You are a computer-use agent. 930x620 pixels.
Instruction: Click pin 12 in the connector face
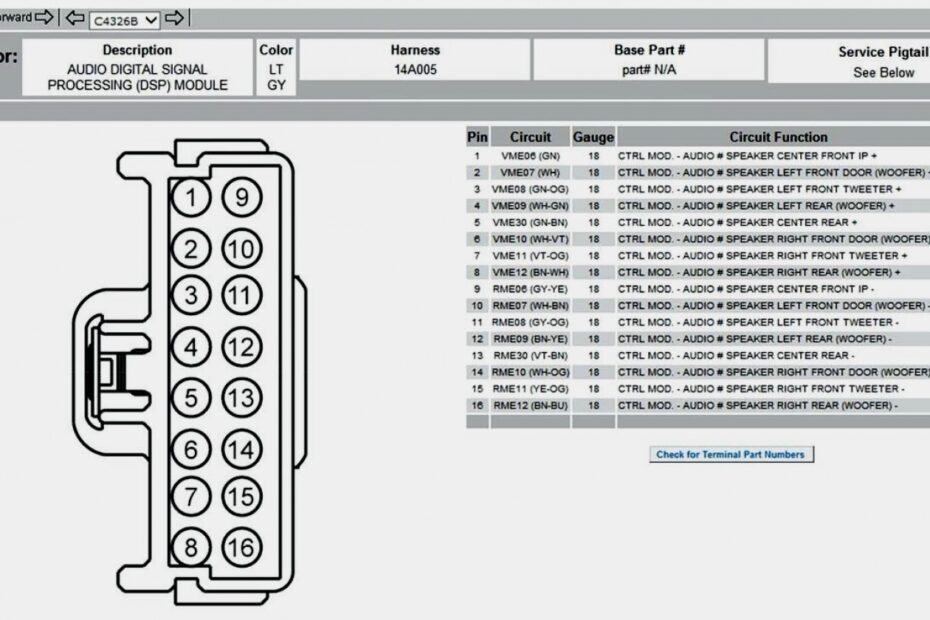pyautogui.click(x=241, y=348)
